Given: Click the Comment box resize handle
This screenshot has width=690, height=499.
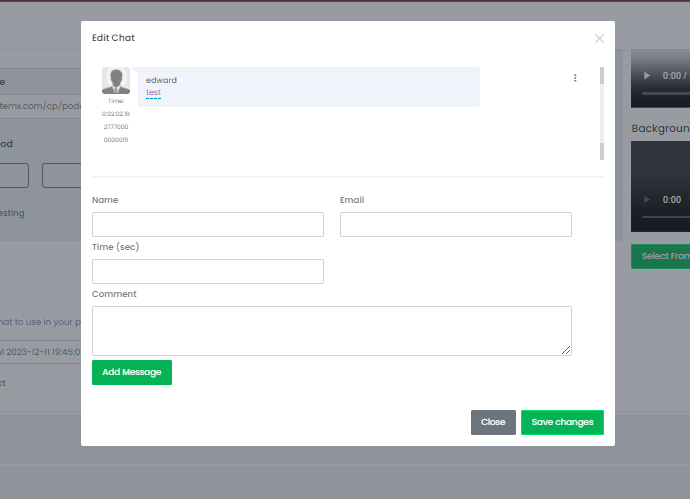Looking at the screenshot, I should point(566,350).
